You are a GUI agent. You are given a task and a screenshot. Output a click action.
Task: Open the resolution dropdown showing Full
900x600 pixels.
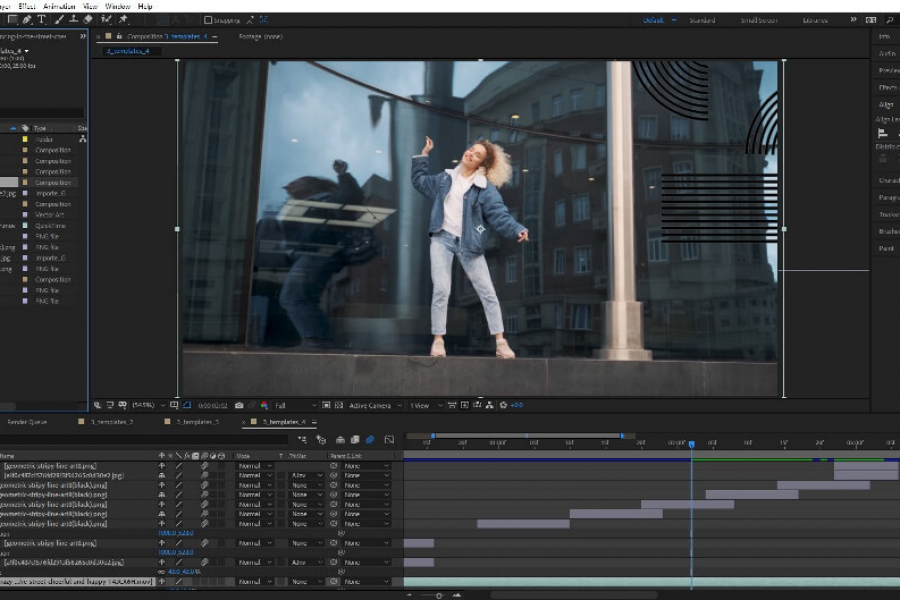coord(295,405)
